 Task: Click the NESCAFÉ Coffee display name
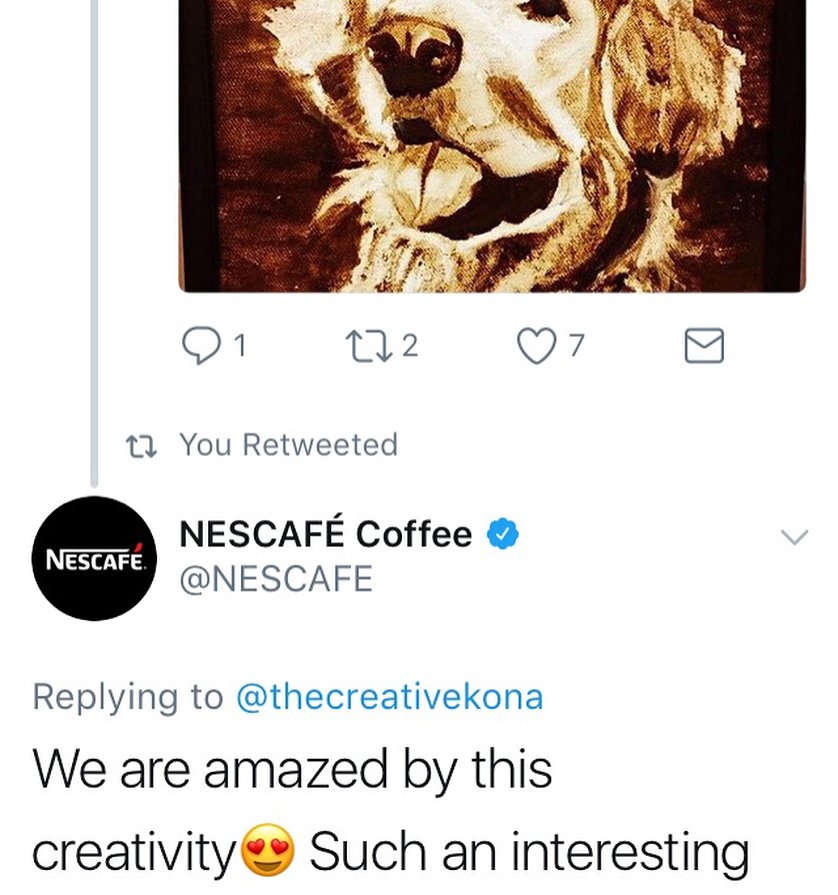(x=324, y=535)
